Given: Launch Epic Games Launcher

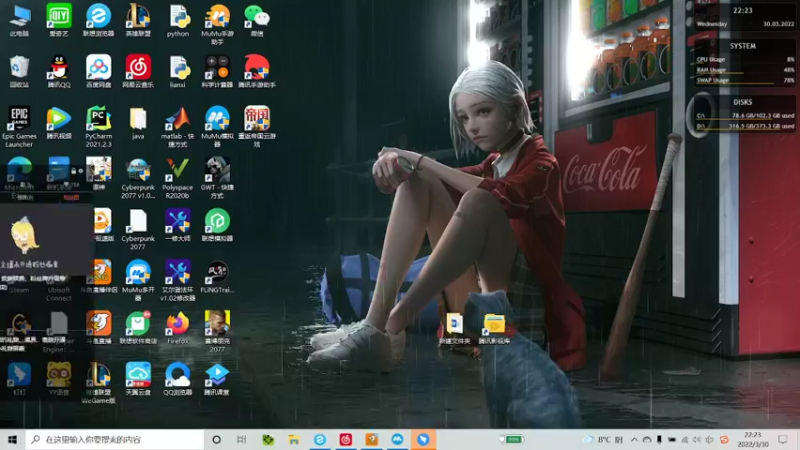Looking at the screenshot, I should tap(19, 127).
